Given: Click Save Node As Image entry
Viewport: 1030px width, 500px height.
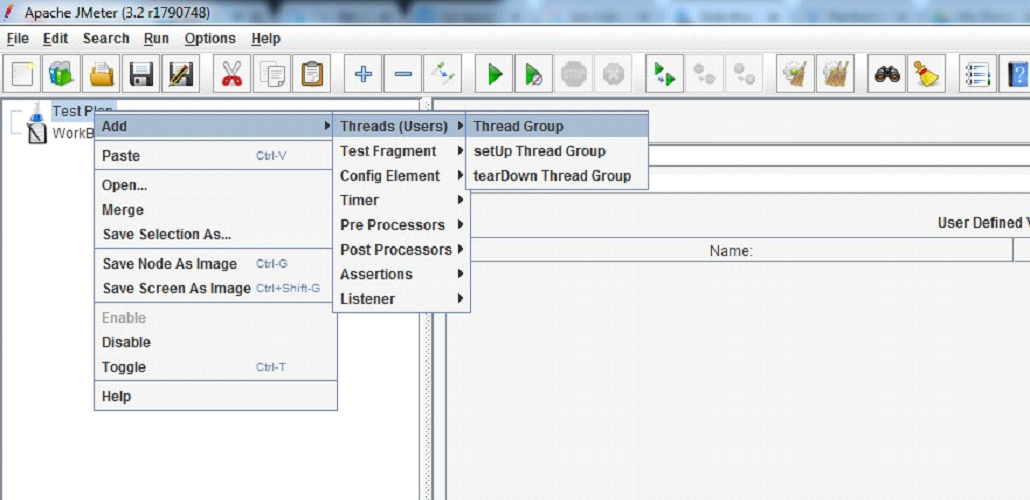Looking at the screenshot, I should (x=215, y=264).
